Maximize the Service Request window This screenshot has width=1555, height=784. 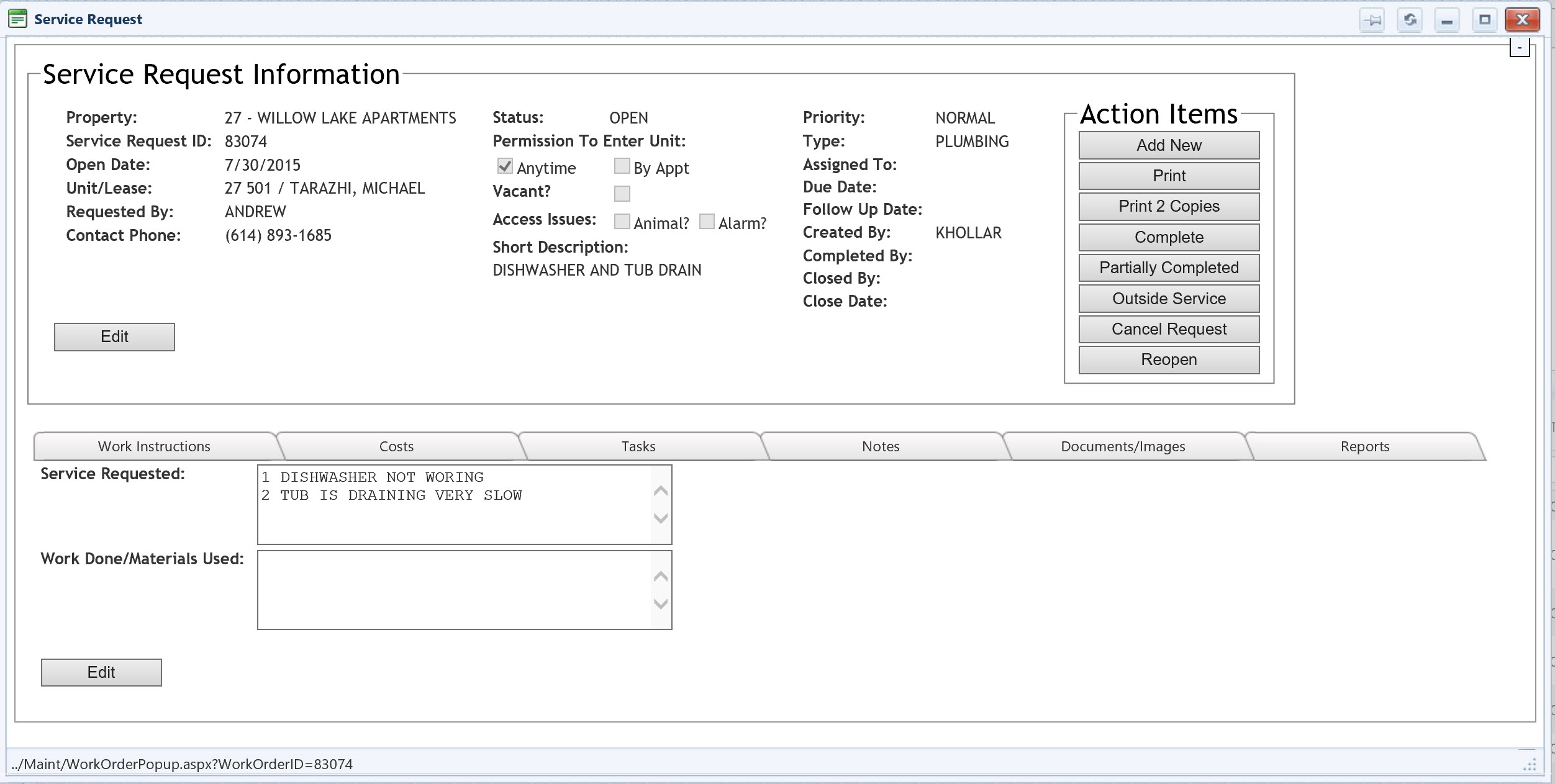coord(1484,20)
